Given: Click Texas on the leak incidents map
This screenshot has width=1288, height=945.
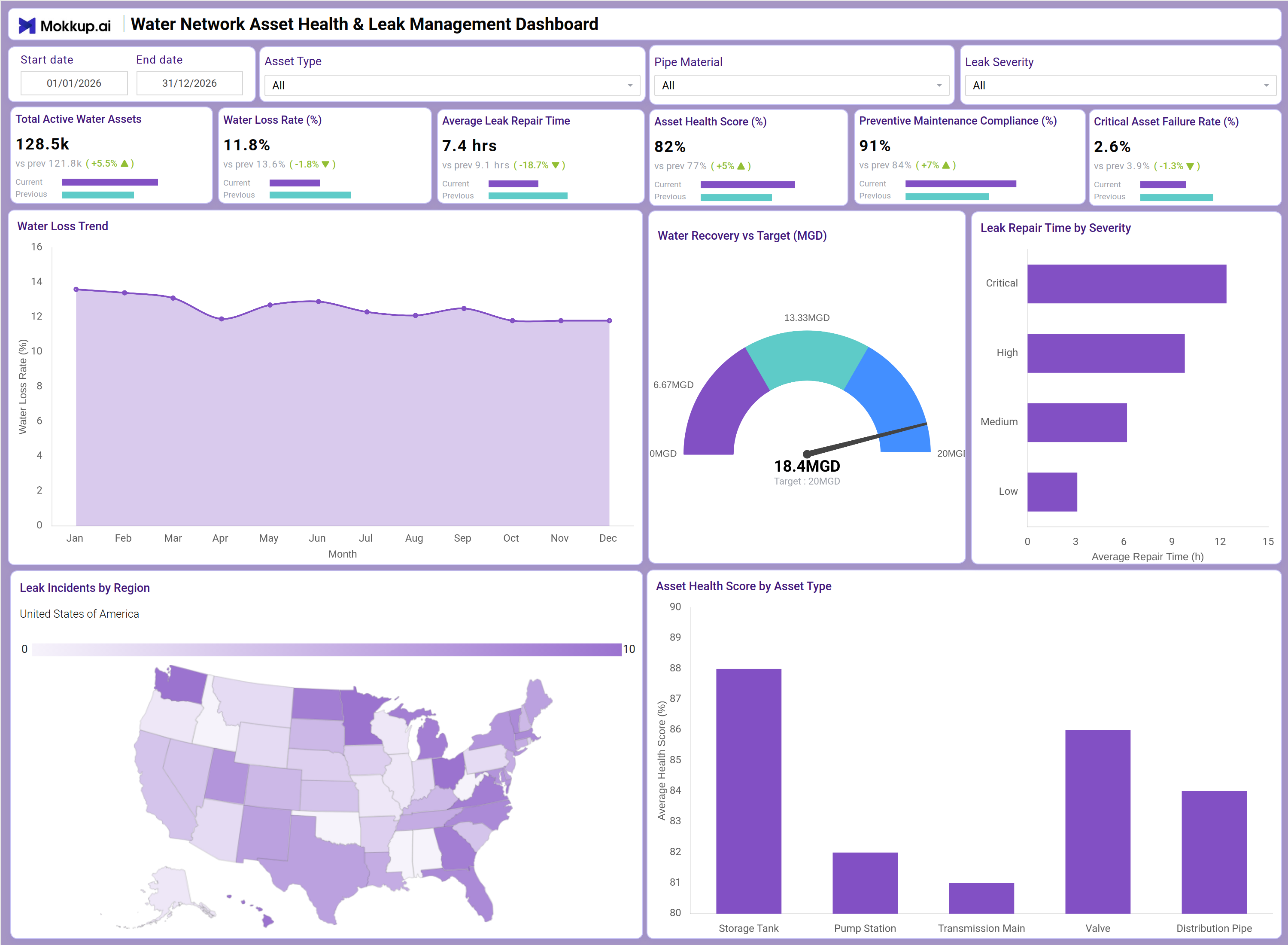Looking at the screenshot, I should (320, 869).
